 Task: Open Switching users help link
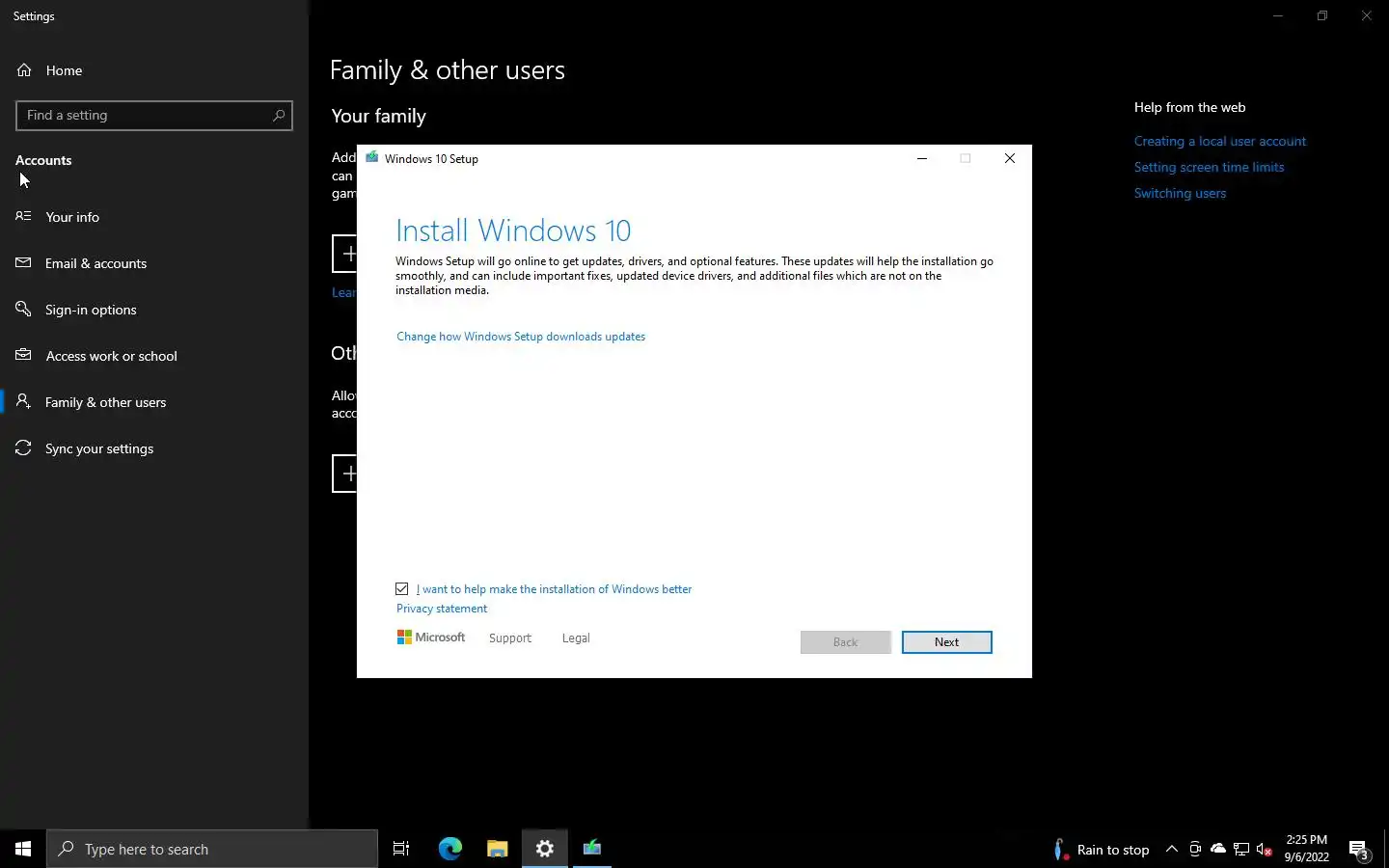click(x=1181, y=193)
